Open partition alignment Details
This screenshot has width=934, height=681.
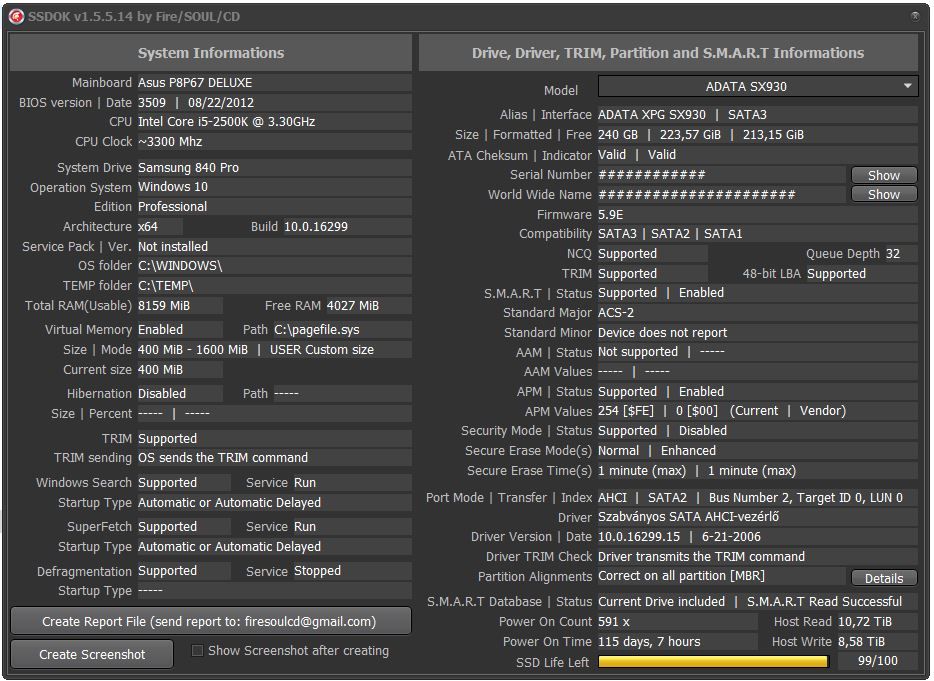click(x=883, y=578)
